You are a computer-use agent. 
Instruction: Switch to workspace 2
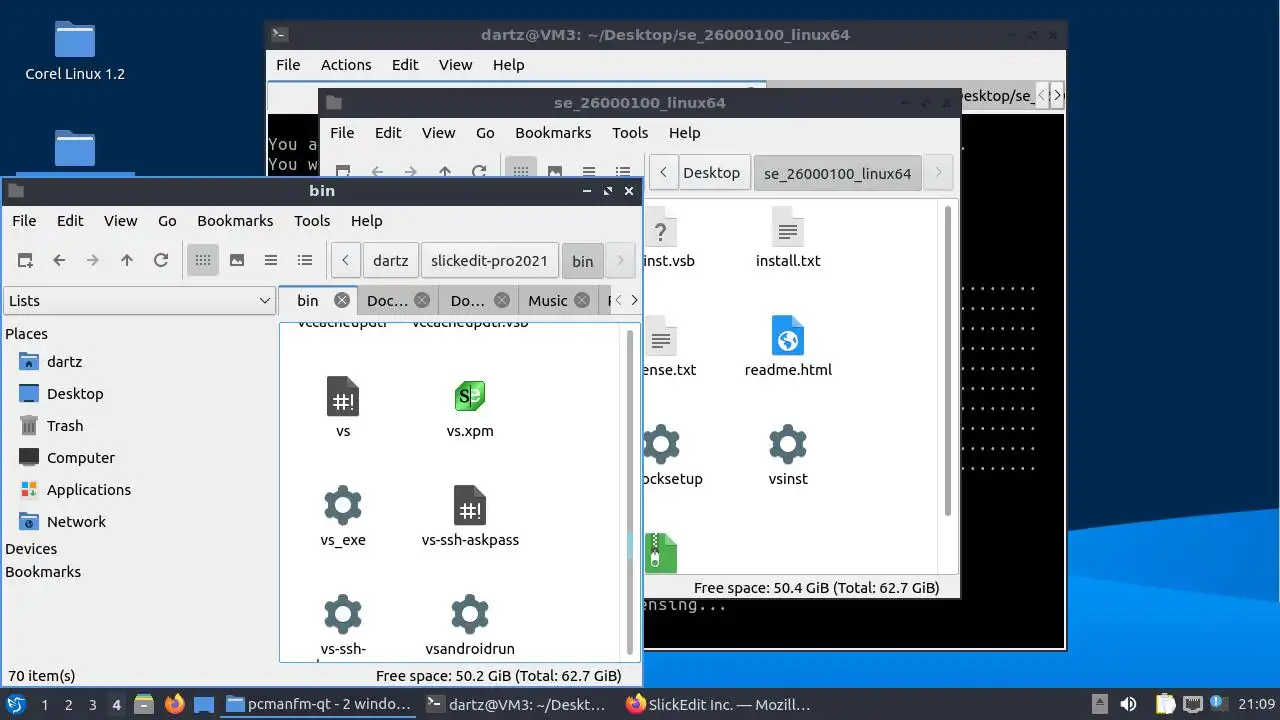pyautogui.click(x=68, y=704)
